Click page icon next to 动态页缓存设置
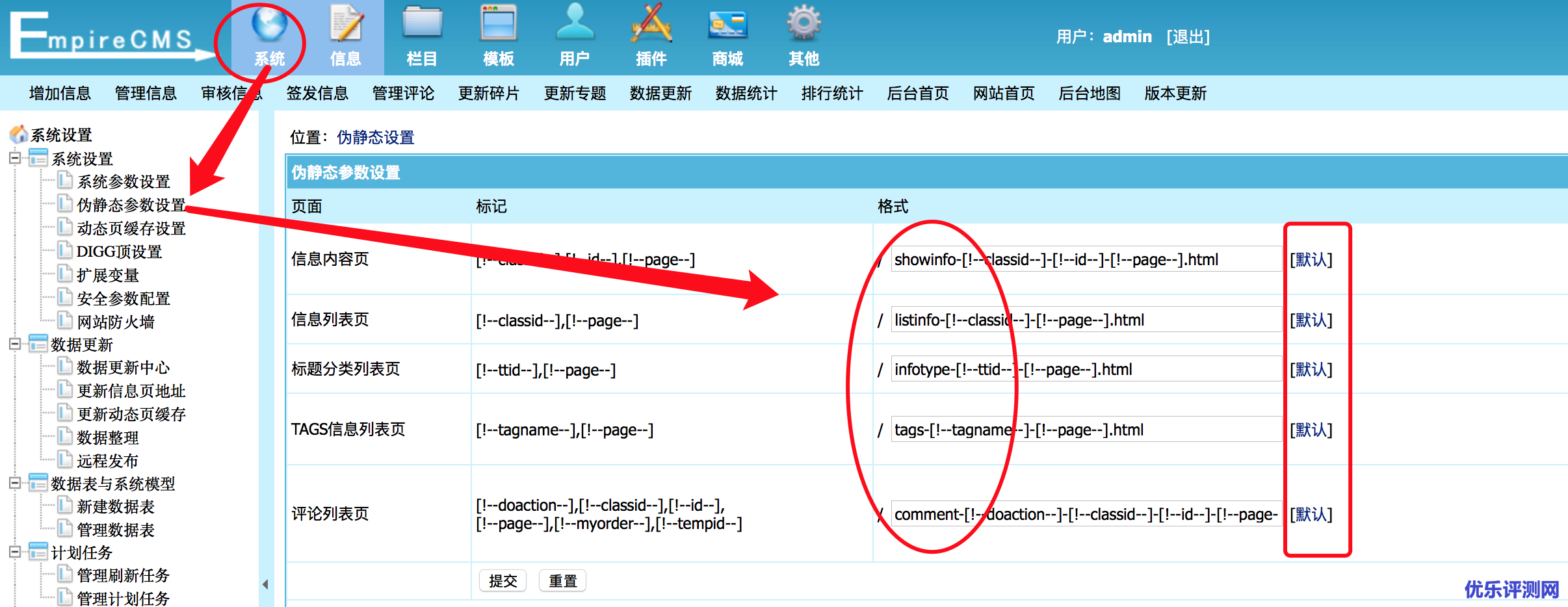1568x607 pixels. [64, 227]
